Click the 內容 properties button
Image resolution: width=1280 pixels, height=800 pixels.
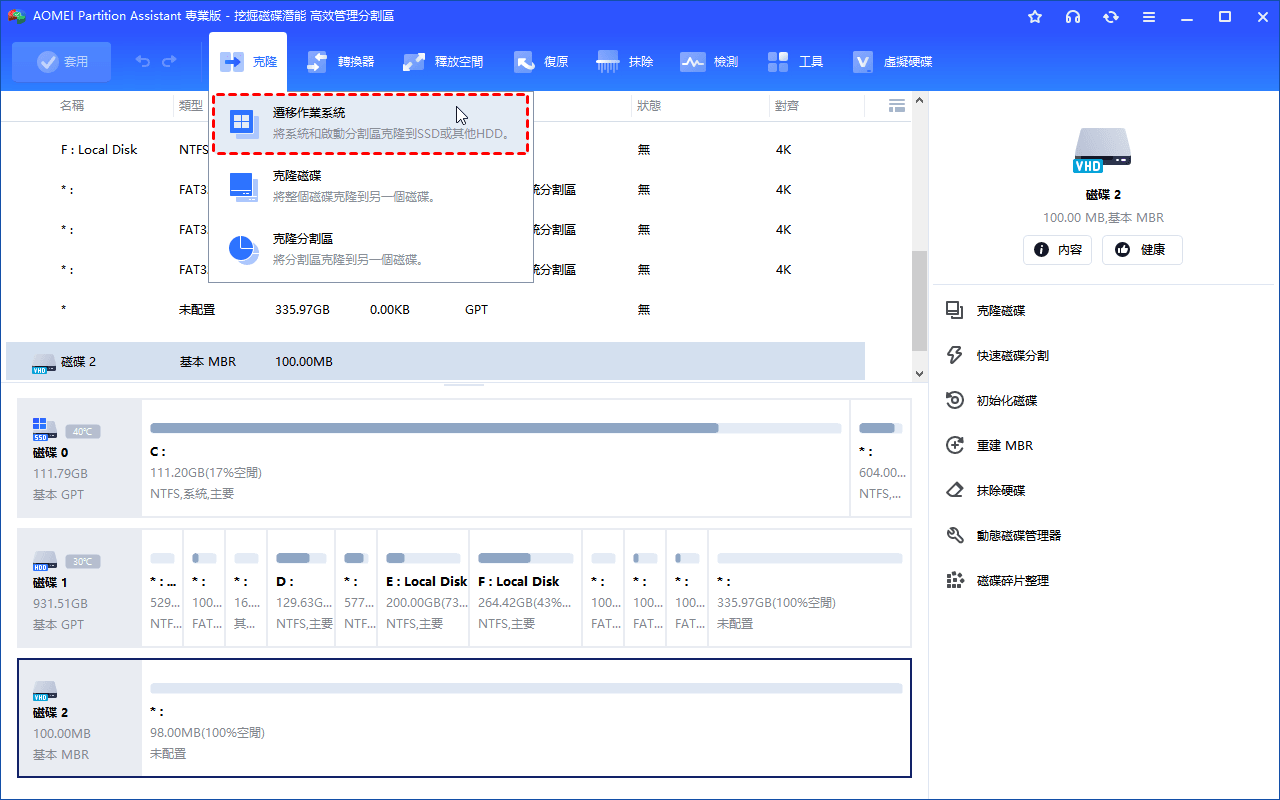coord(1057,250)
